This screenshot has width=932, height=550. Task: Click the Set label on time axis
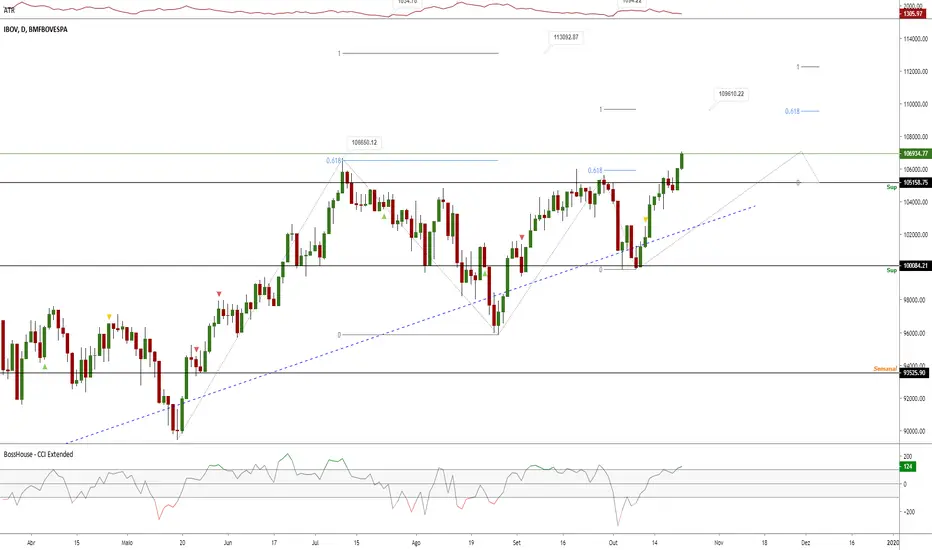pos(517,543)
